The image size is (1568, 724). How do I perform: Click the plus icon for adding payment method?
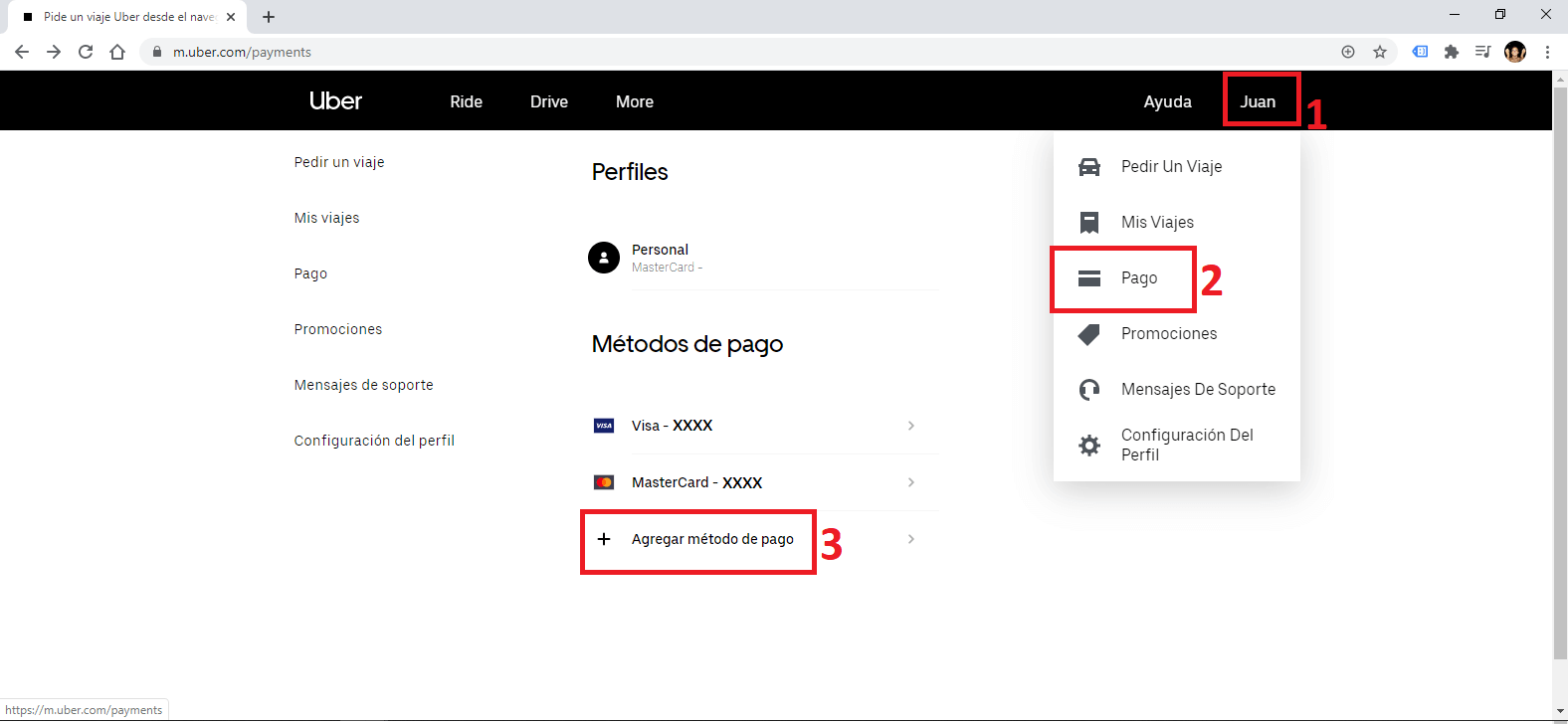[x=604, y=539]
